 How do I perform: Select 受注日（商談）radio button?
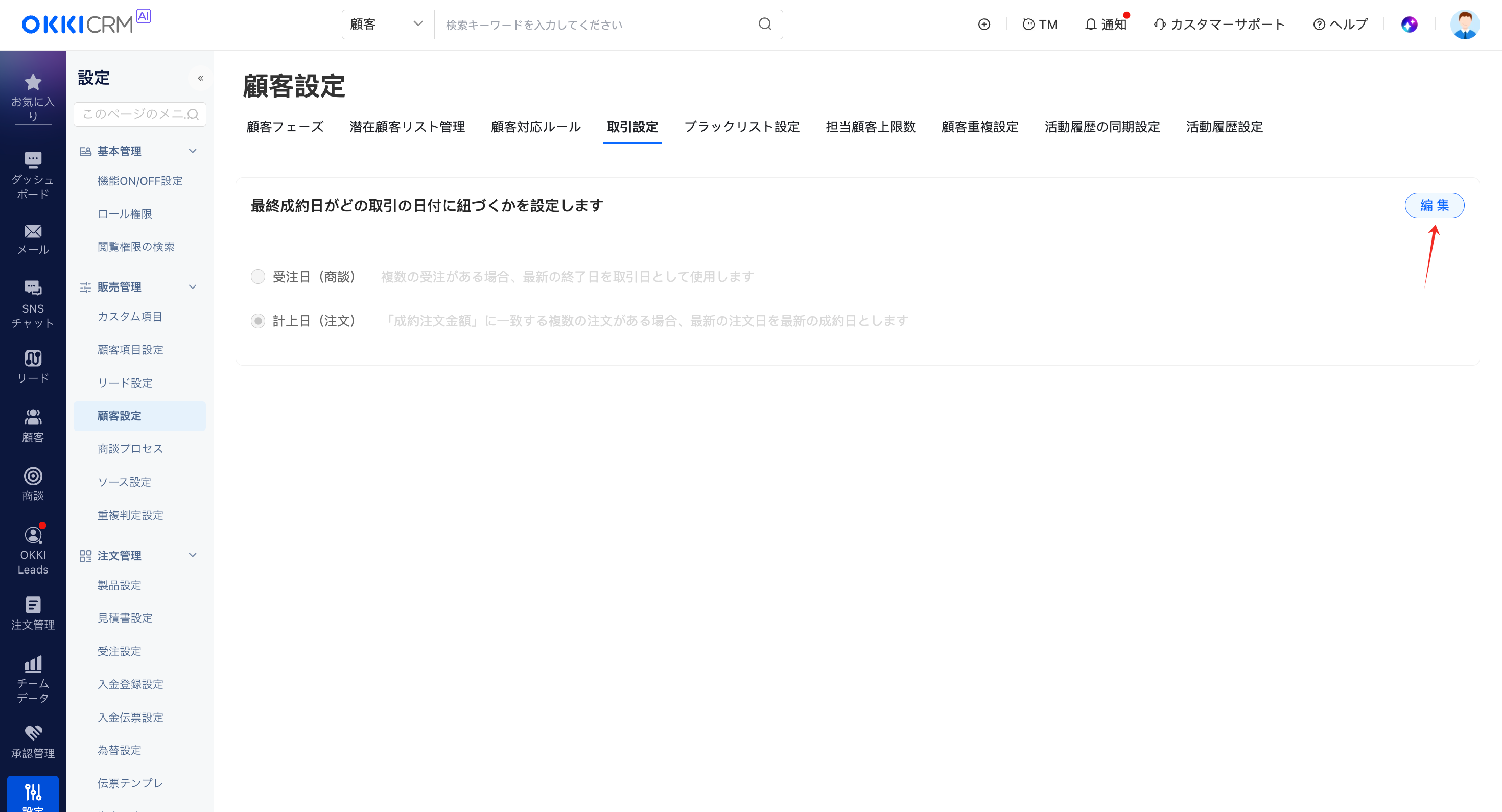tap(257, 277)
